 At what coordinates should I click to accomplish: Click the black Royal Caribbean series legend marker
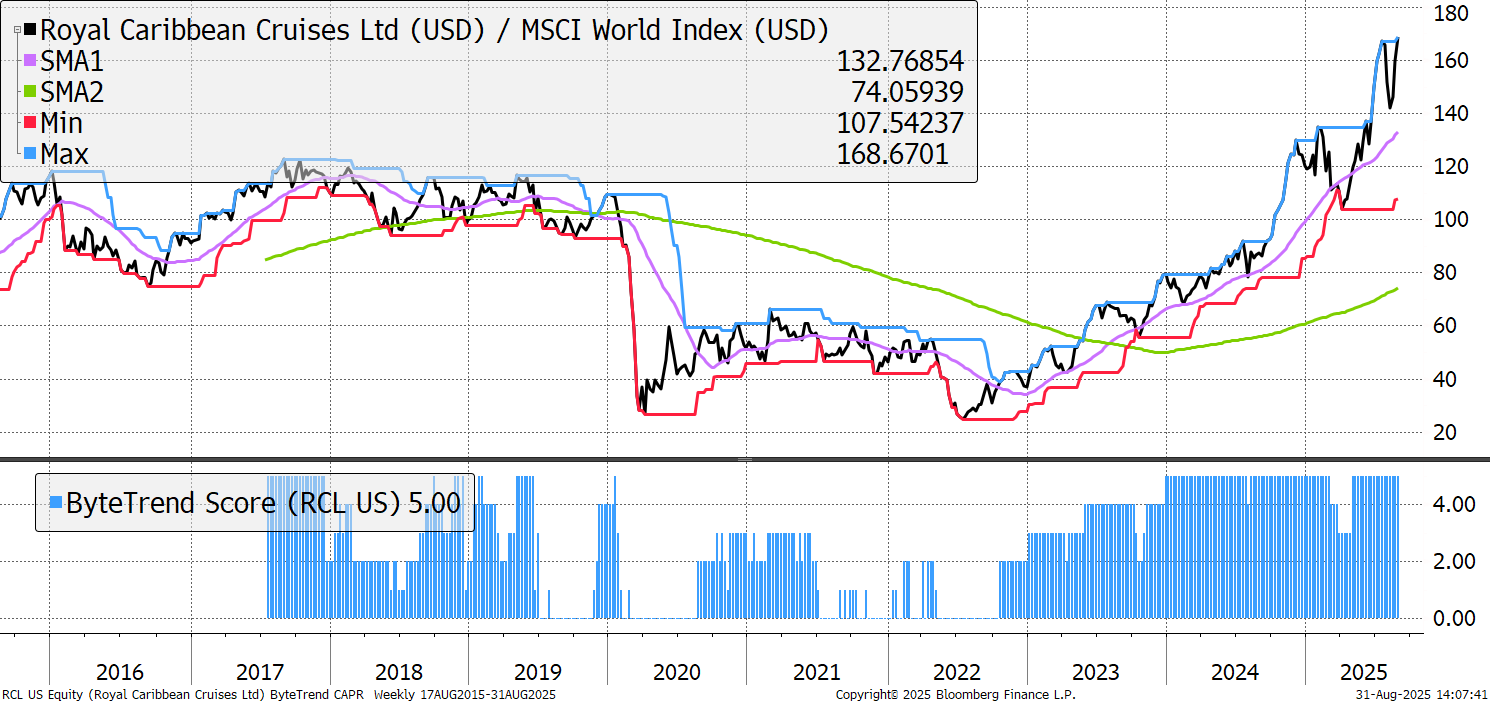click(x=29, y=31)
